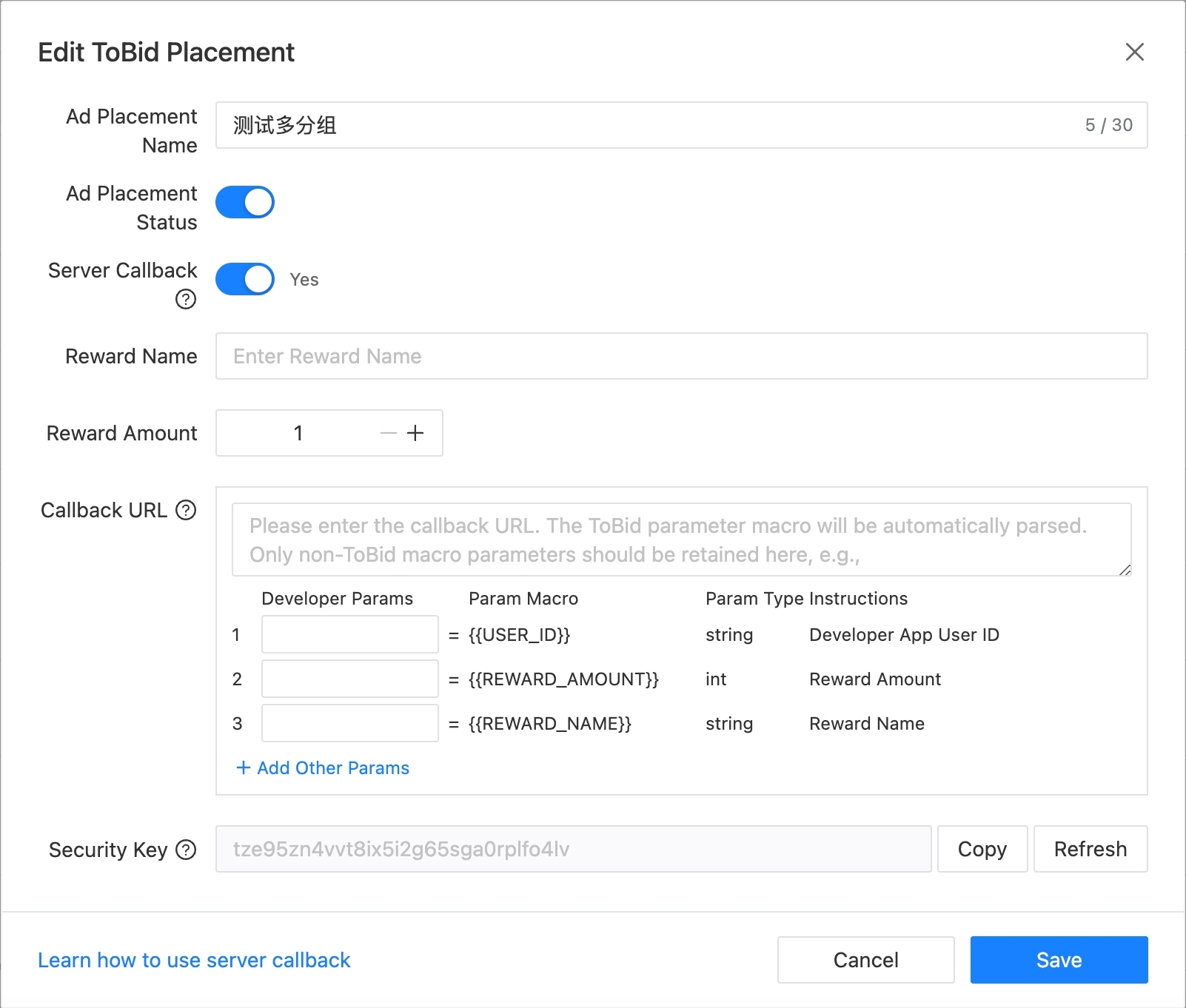Increase Reward Amount with plus icon
Viewport: 1186px width, 1008px height.
click(415, 433)
